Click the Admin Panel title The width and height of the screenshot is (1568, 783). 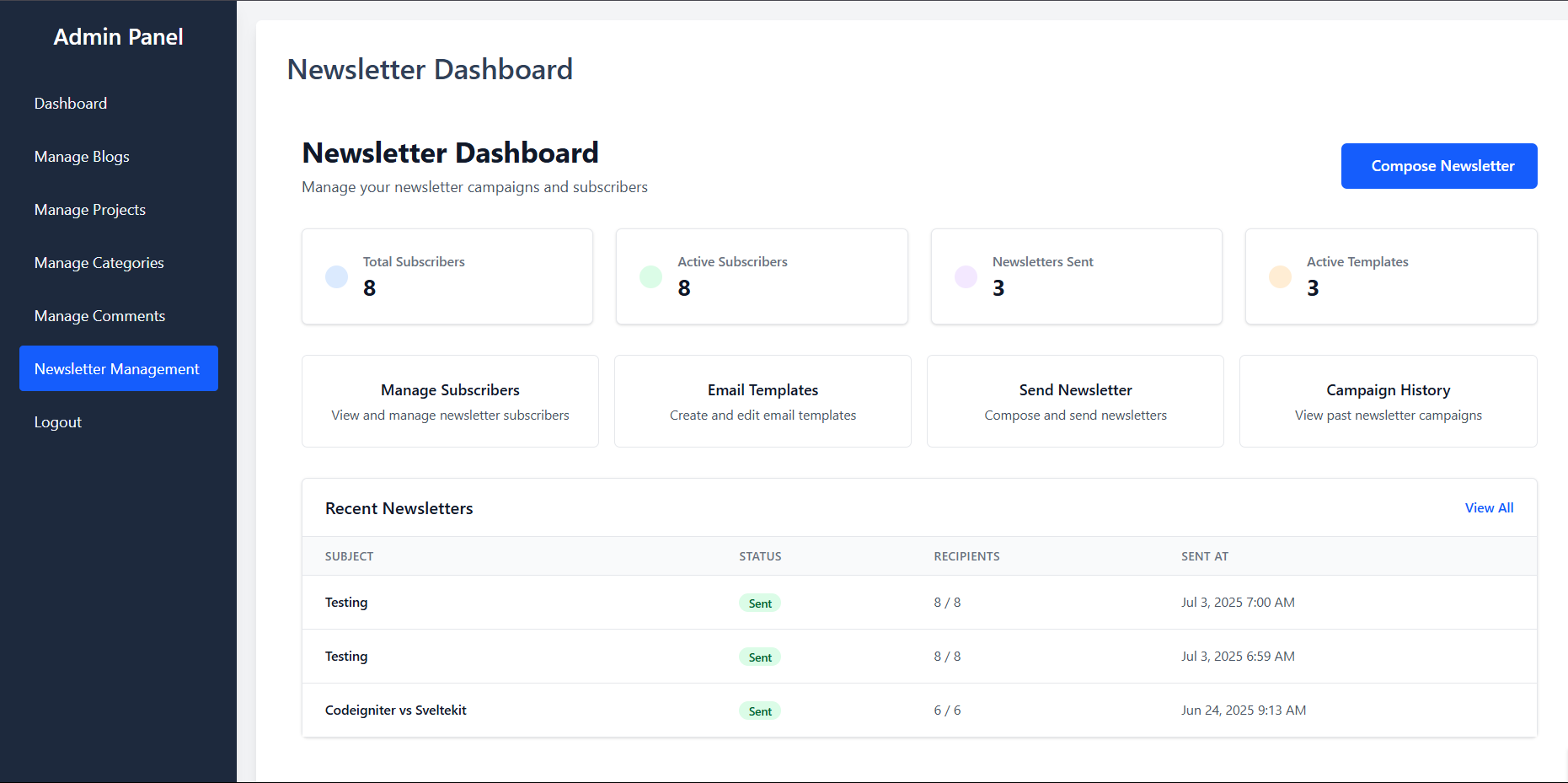118,37
